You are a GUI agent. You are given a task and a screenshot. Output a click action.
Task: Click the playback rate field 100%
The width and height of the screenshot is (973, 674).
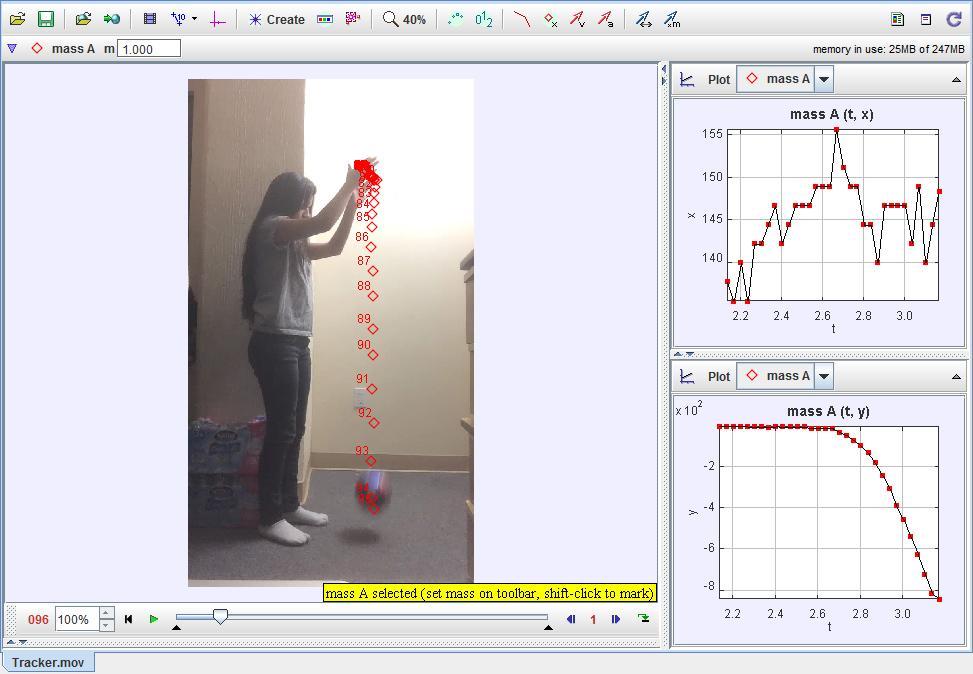tap(77, 619)
